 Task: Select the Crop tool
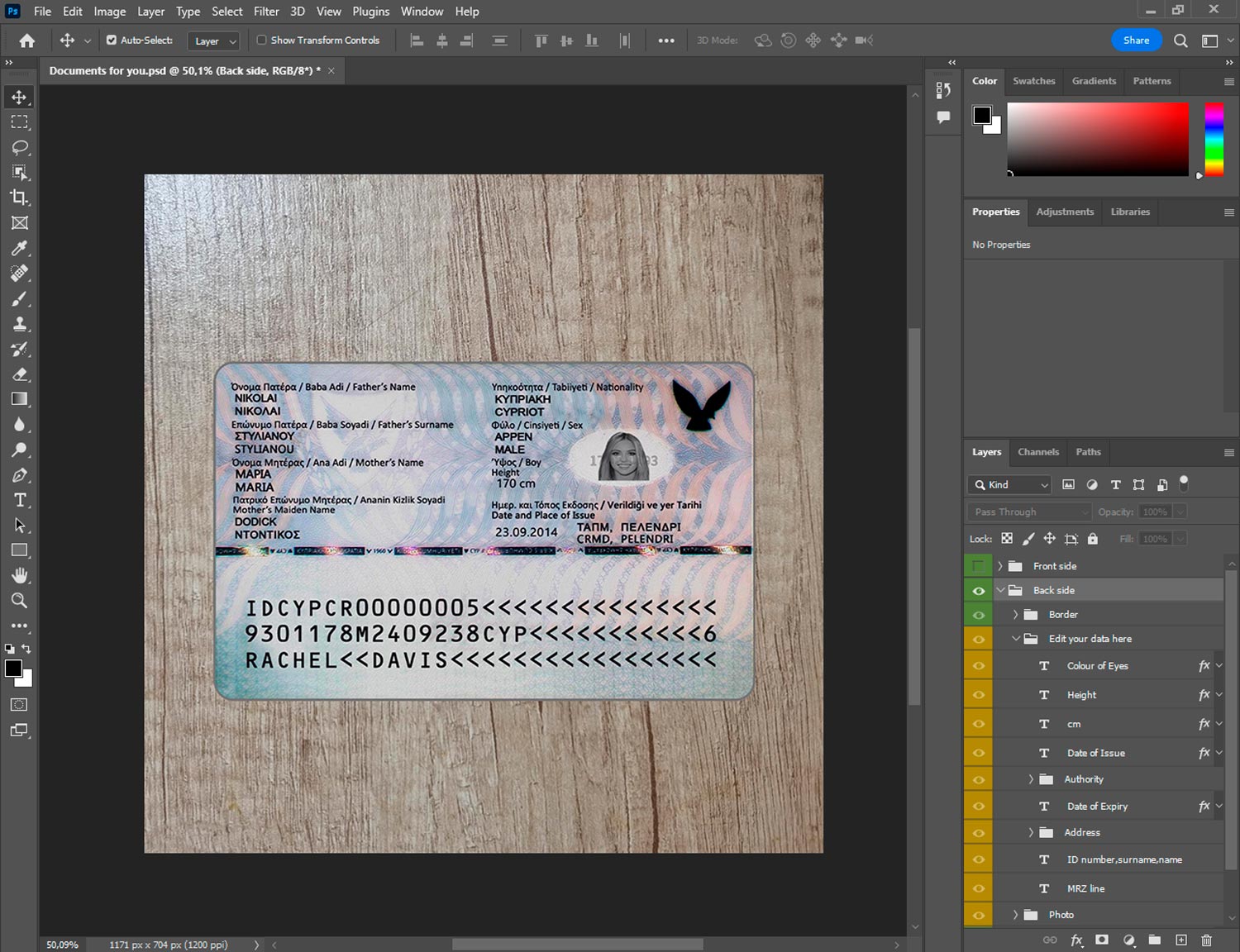pos(20,198)
